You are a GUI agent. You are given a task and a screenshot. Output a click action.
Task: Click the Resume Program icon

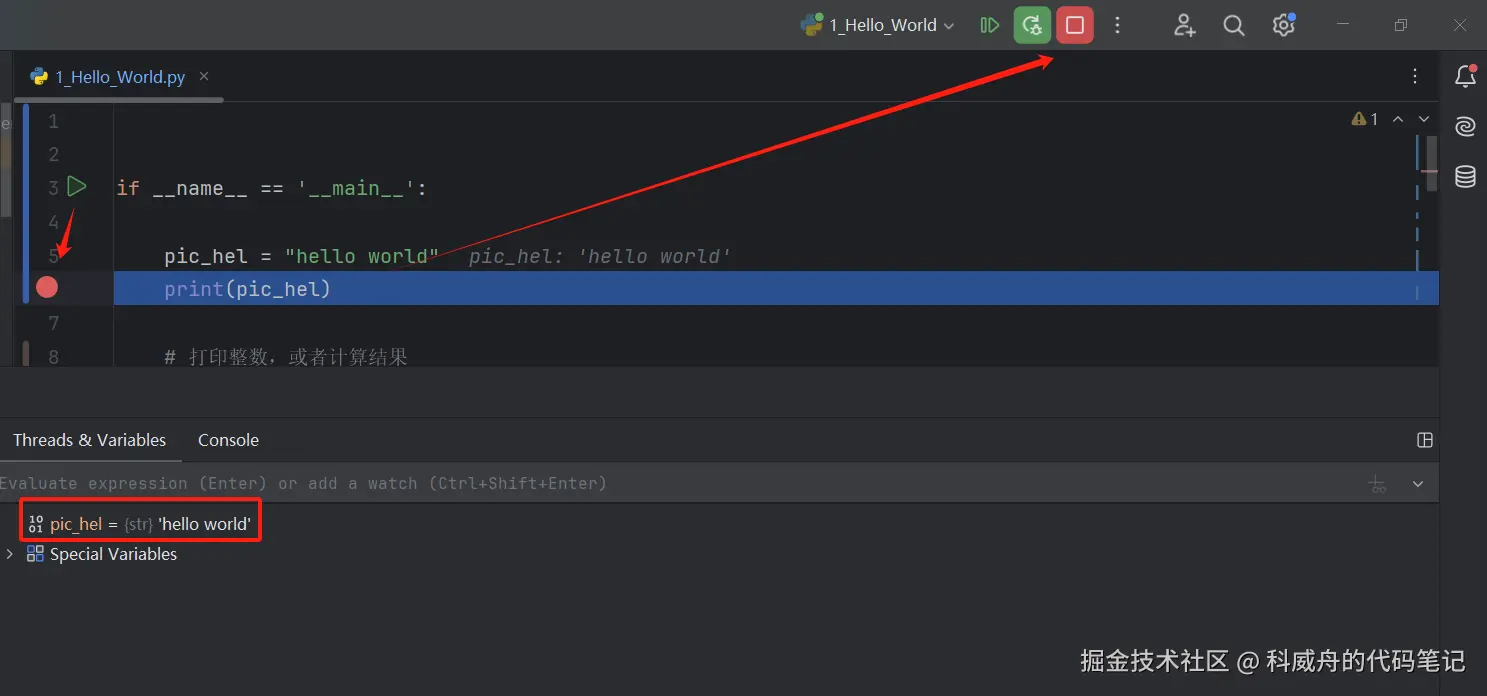[990, 25]
